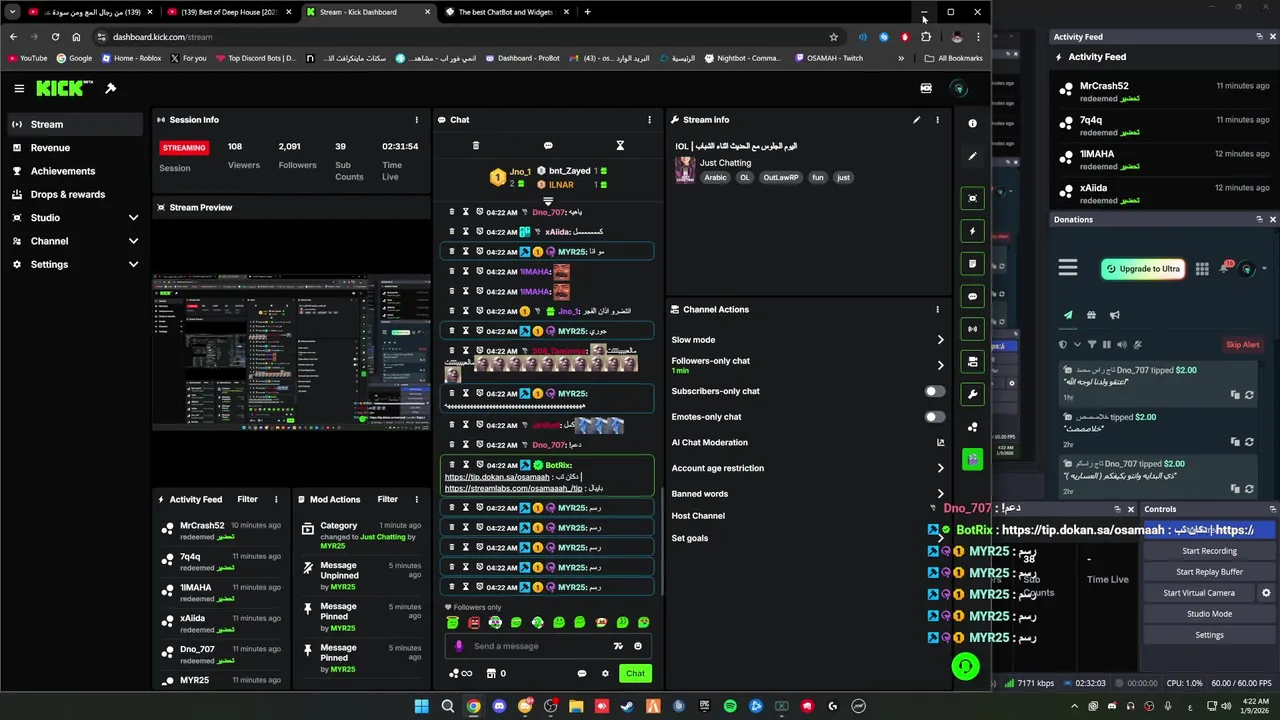This screenshot has height=720, width=1280.
Task: Open Spotify from the taskbar
Action: coord(730,706)
